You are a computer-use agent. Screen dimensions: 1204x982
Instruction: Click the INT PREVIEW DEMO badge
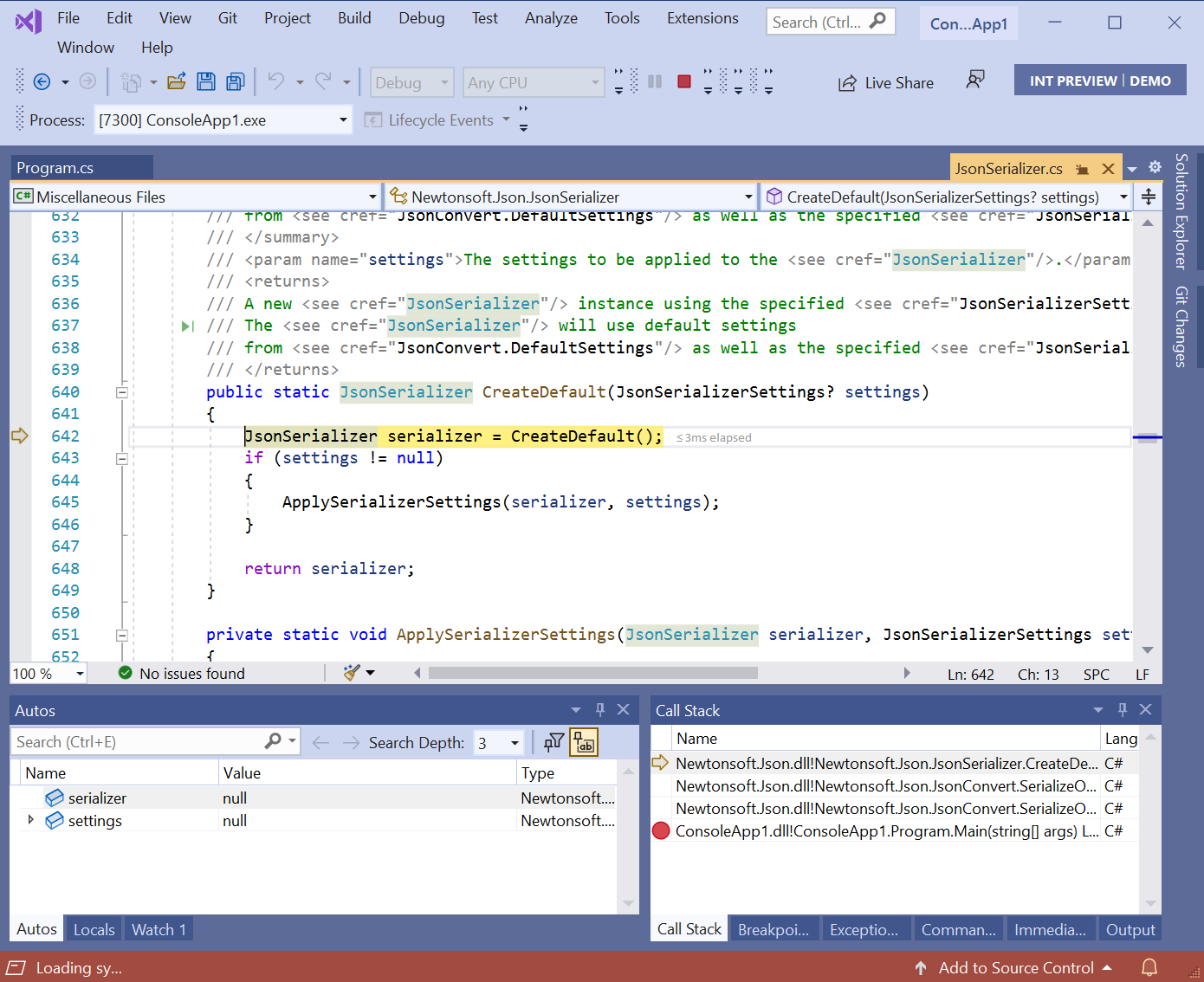click(x=1100, y=81)
